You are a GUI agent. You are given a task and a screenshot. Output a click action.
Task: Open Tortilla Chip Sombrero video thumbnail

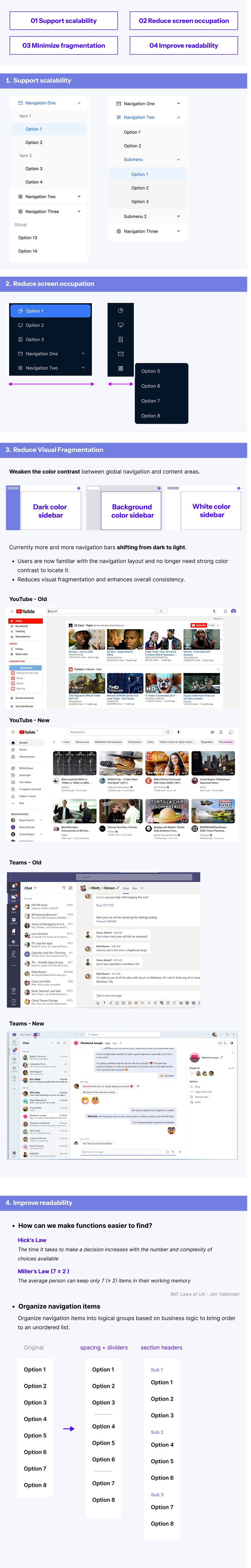[168, 812]
